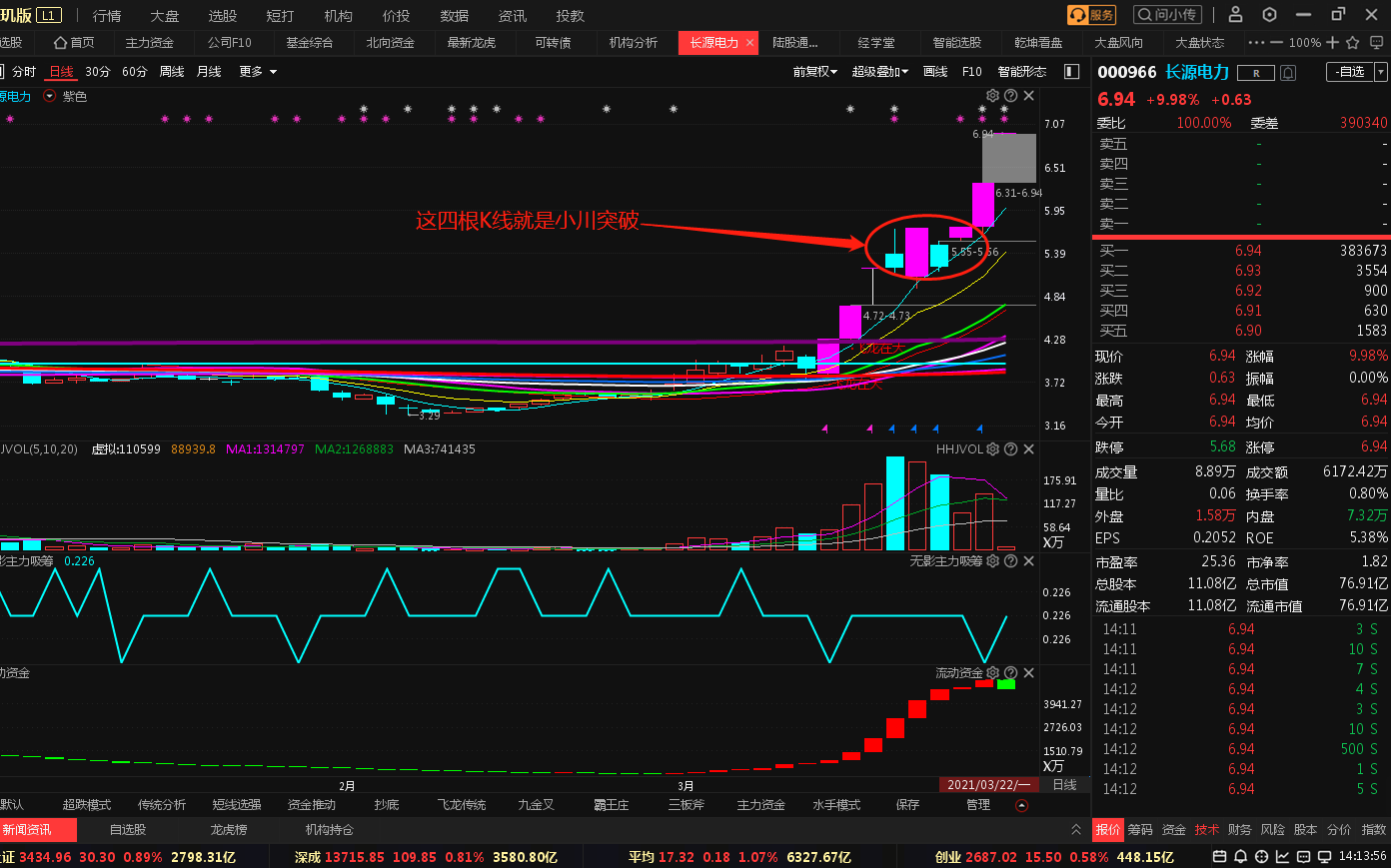The width and height of the screenshot is (1391, 868).
Task: Click the monitor screen icon in status bar
Action: pos(1325,856)
